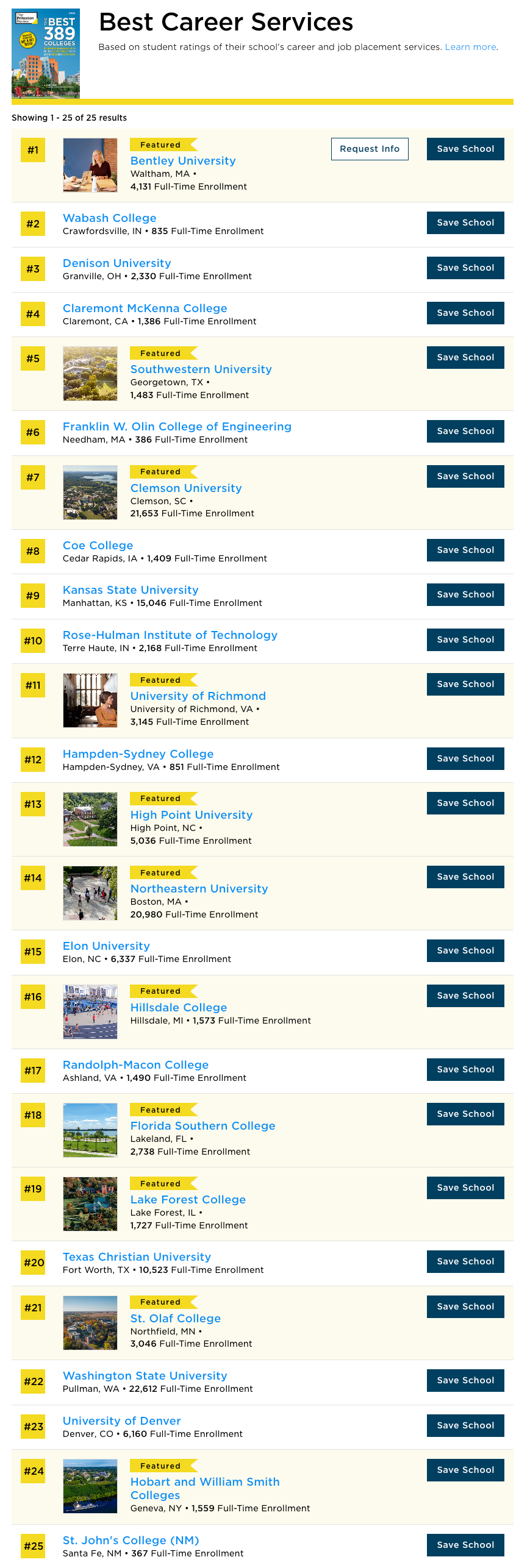Open the High Point University link

[192, 814]
